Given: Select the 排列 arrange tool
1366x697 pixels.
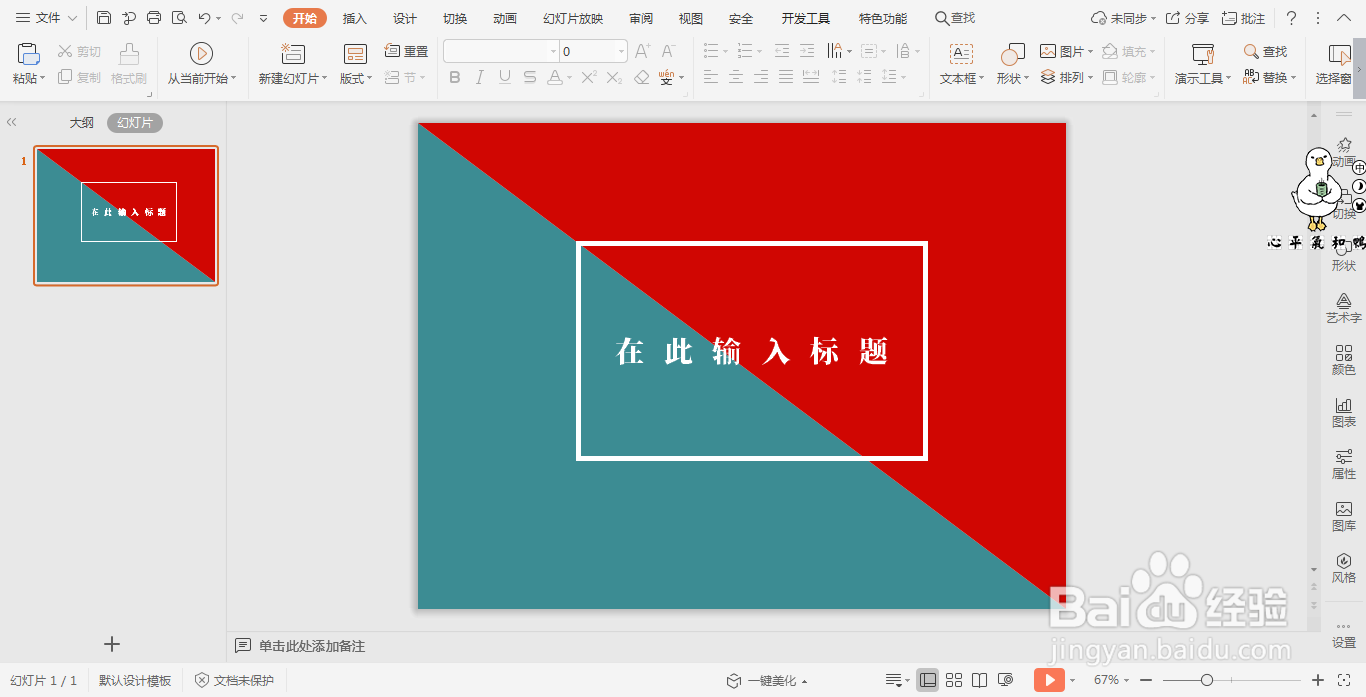Looking at the screenshot, I should point(1066,78).
